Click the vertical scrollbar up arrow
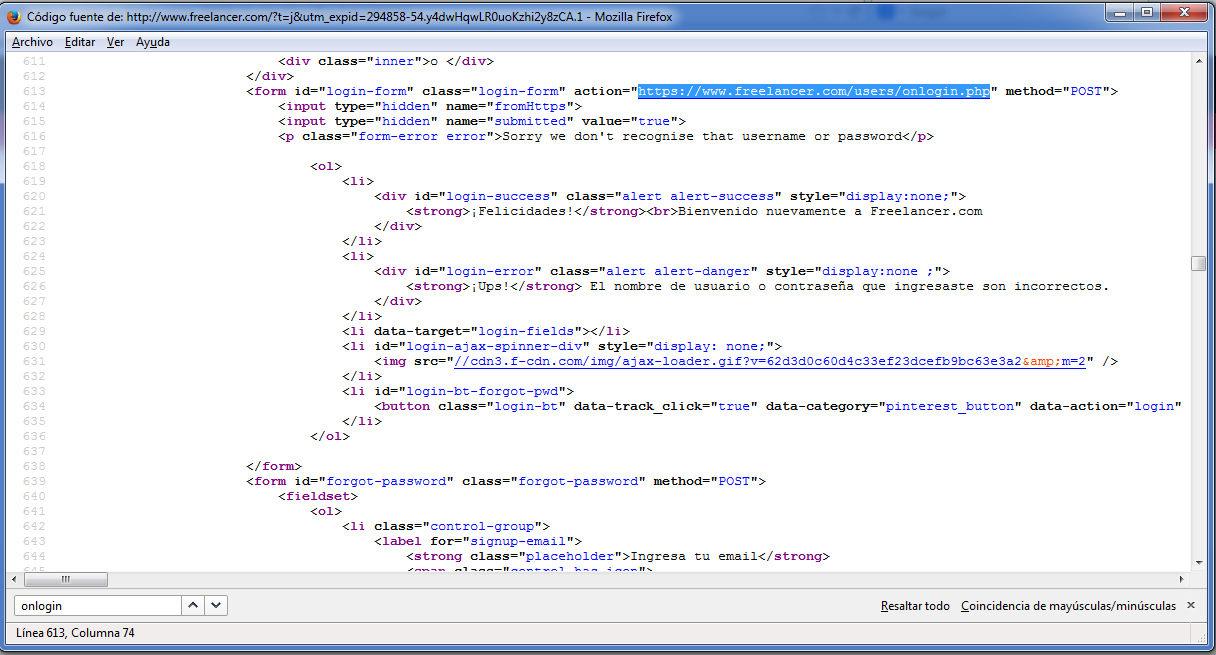Viewport: 1216px width, 655px height. pos(1198,62)
